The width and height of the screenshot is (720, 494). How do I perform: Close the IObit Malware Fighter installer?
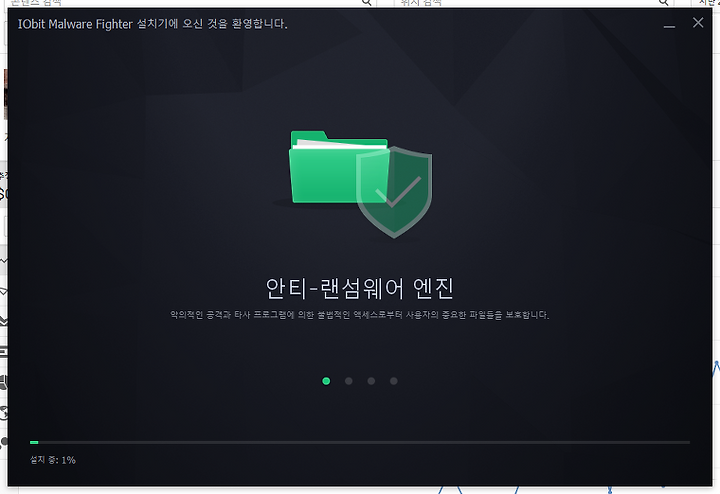698,22
